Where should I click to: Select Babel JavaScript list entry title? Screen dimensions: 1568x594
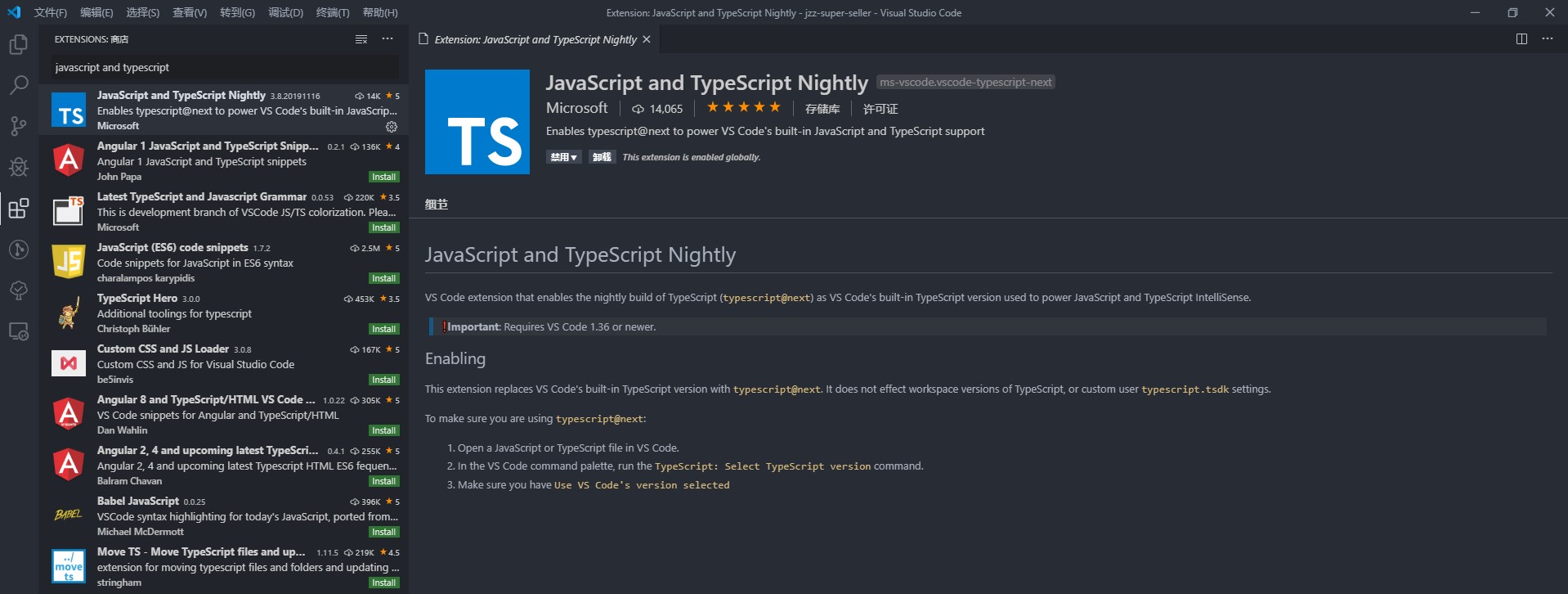pyautogui.click(x=138, y=501)
